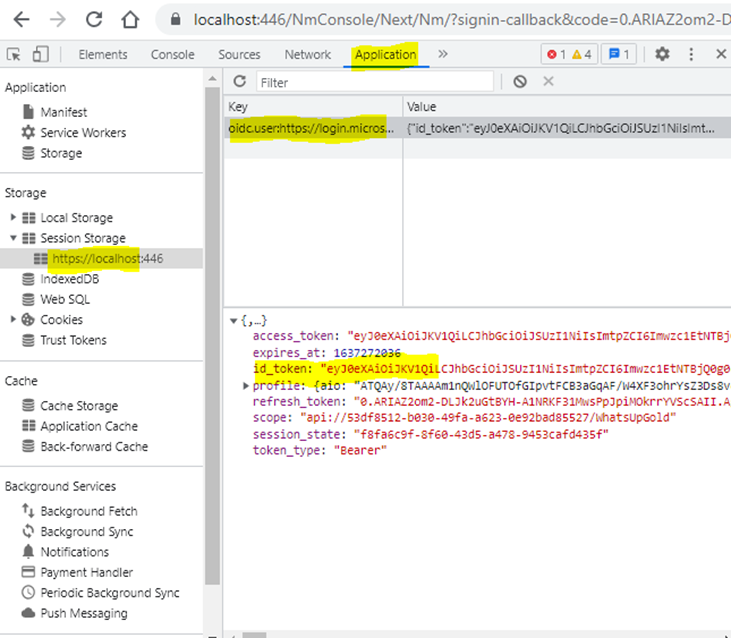Click the sidebar vertical scrollbar thumb
Viewport: 731px width, 638px height.
213,336
